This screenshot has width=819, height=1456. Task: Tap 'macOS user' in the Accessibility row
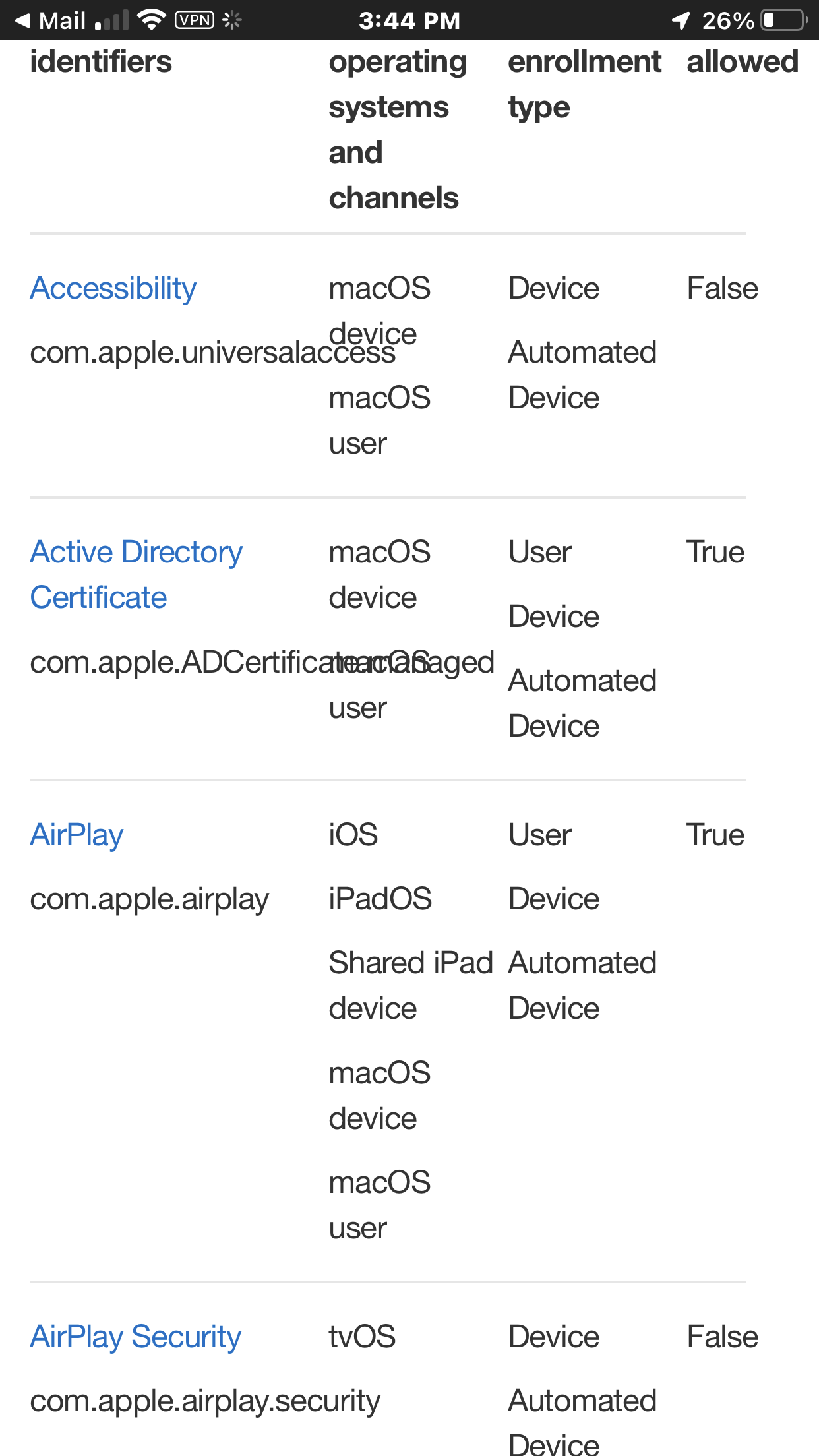tap(380, 421)
